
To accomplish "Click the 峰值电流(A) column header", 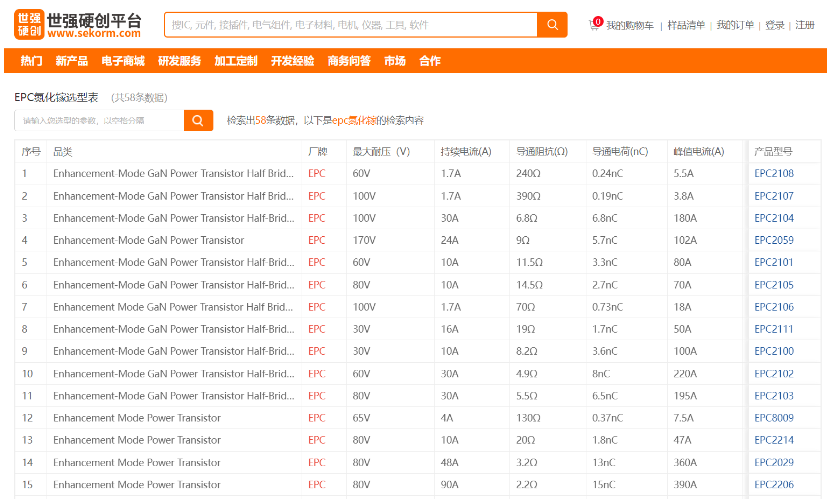I will coord(699,152).
